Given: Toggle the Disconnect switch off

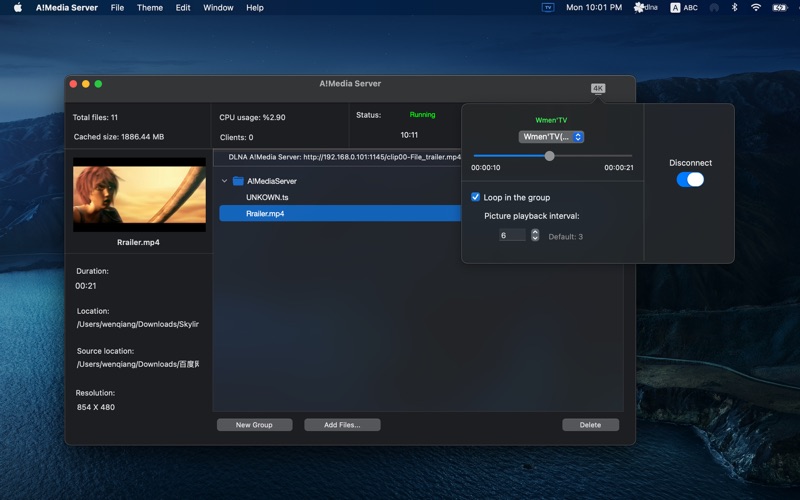Looking at the screenshot, I should [x=690, y=179].
